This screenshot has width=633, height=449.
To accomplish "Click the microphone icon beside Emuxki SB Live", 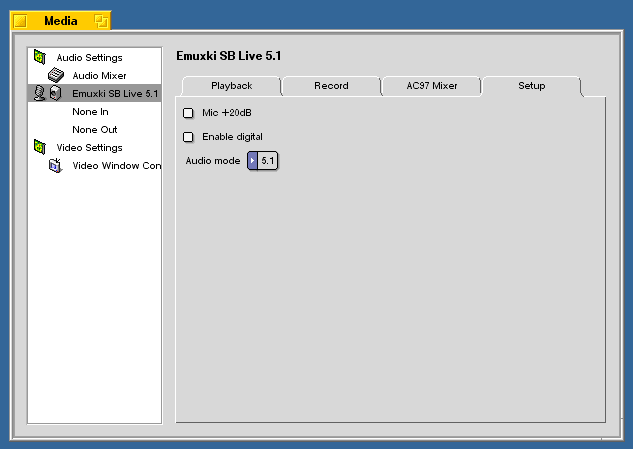I will coord(39,94).
